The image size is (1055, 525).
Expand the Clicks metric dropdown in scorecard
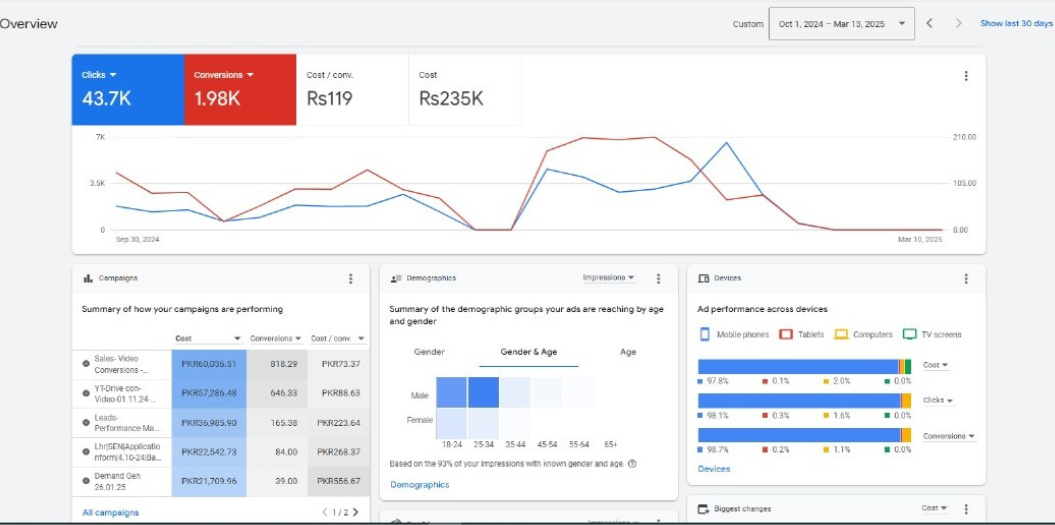[100, 75]
